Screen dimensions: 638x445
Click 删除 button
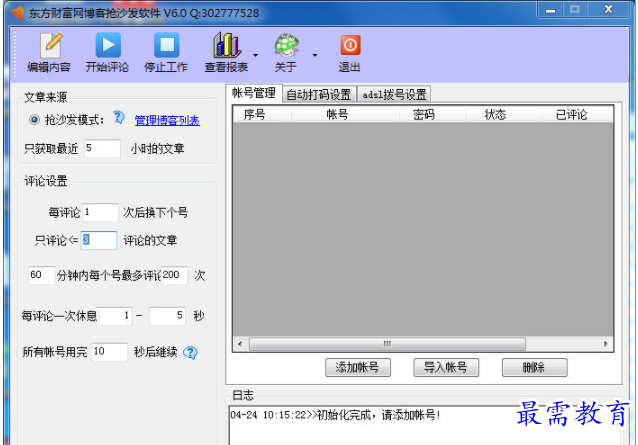(534, 367)
